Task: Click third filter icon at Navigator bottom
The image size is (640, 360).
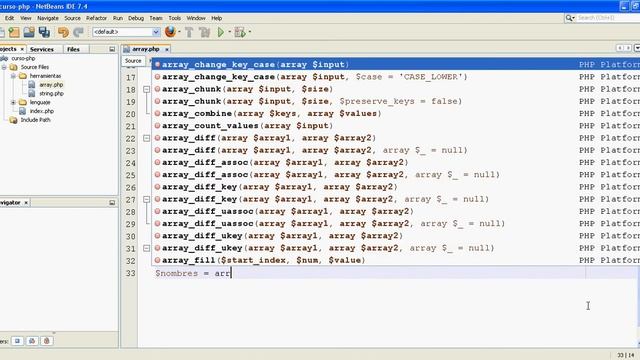Action: pyautogui.click(x=47, y=341)
